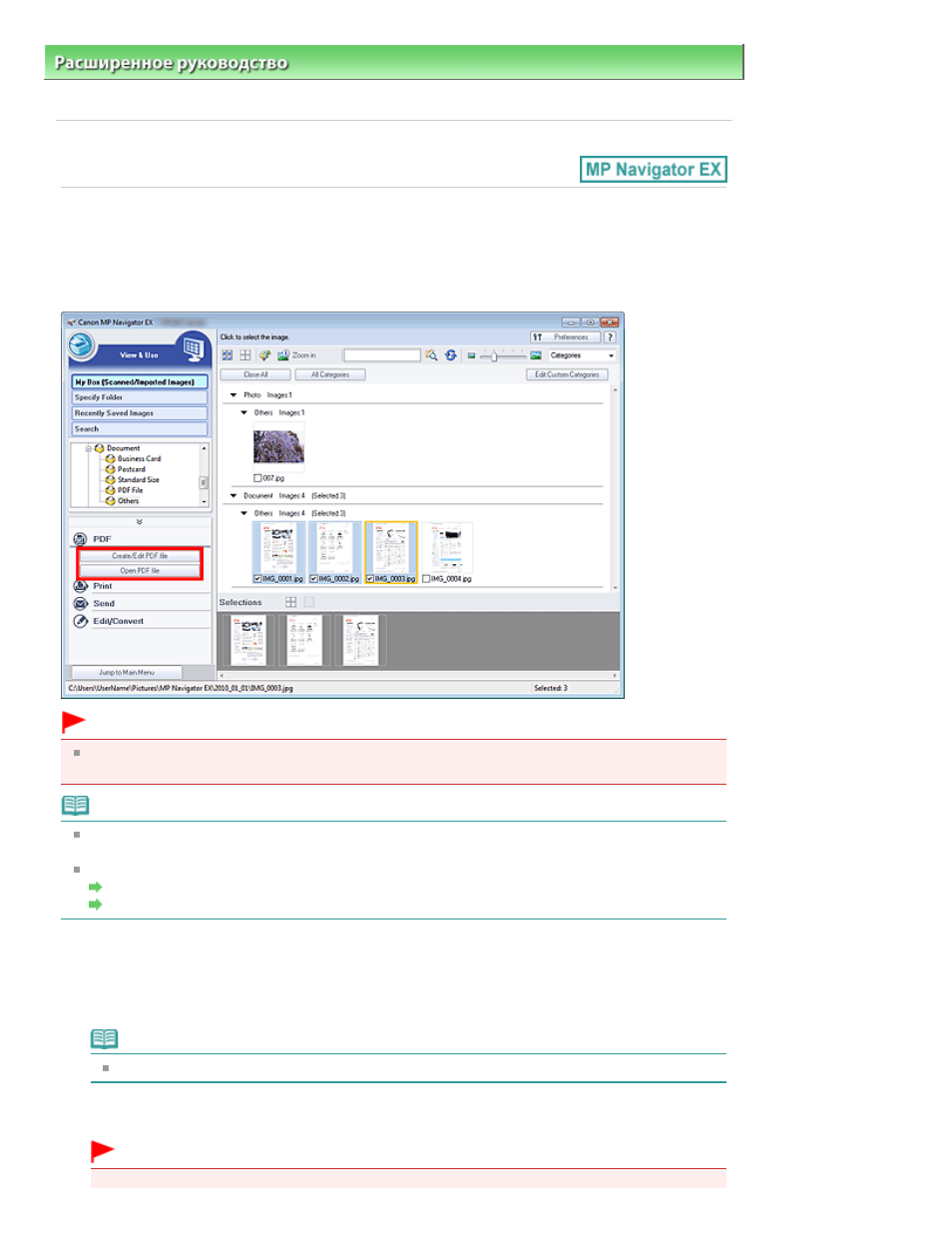The image size is (952, 1233).
Task: Click the Close All button
Action: coord(256,374)
